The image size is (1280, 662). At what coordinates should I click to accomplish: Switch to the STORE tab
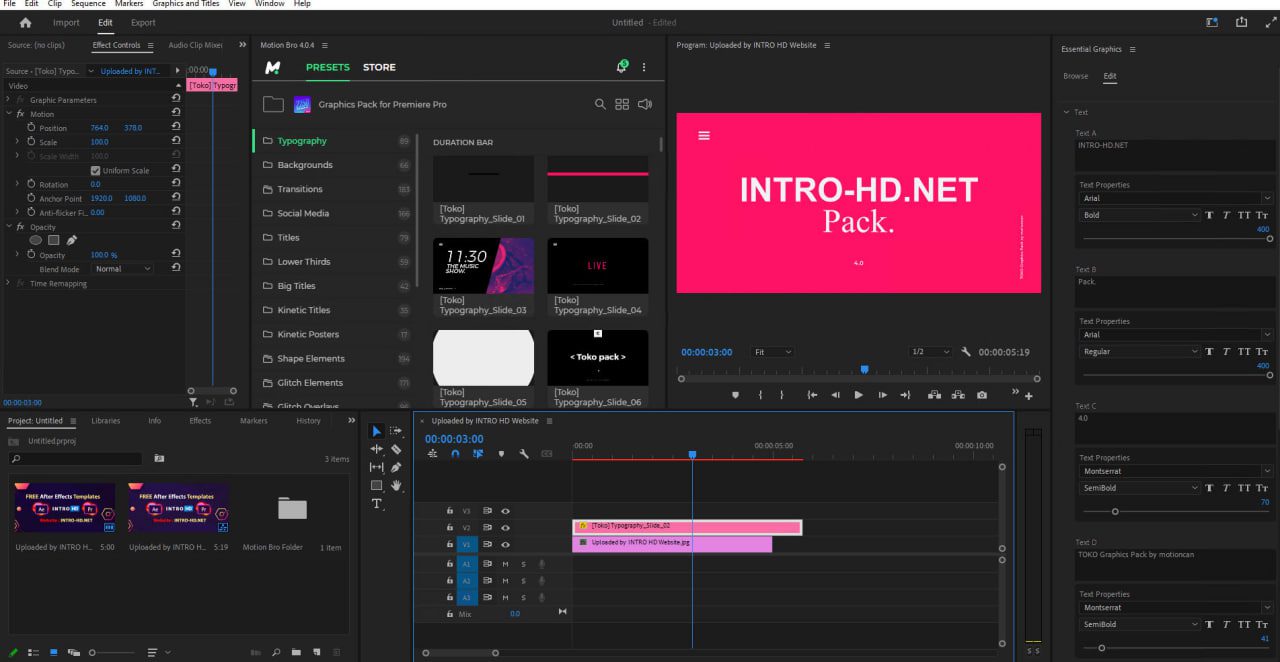point(379,67)
